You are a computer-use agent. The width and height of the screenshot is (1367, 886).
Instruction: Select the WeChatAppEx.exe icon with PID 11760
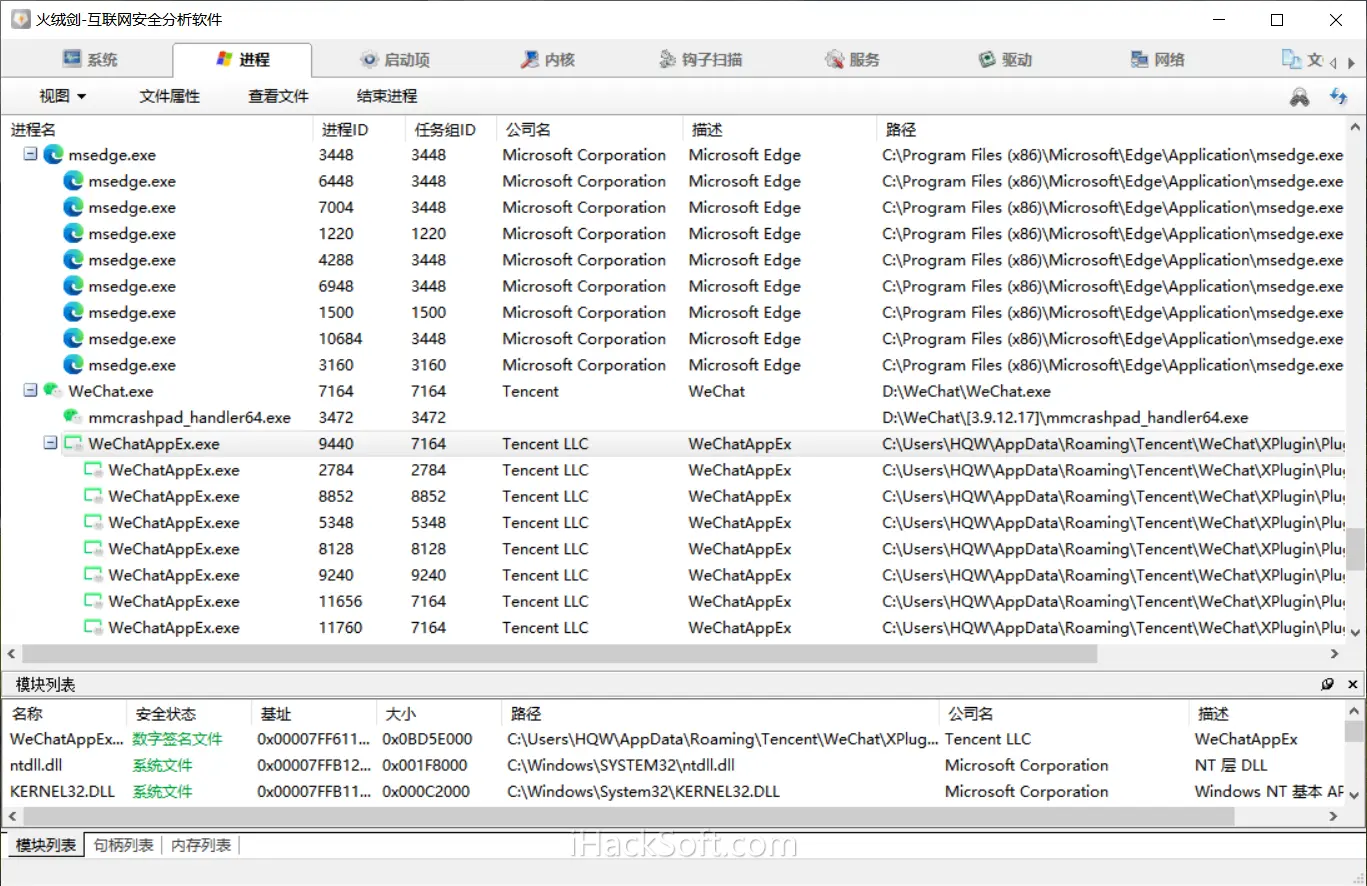tap(93, 627)
